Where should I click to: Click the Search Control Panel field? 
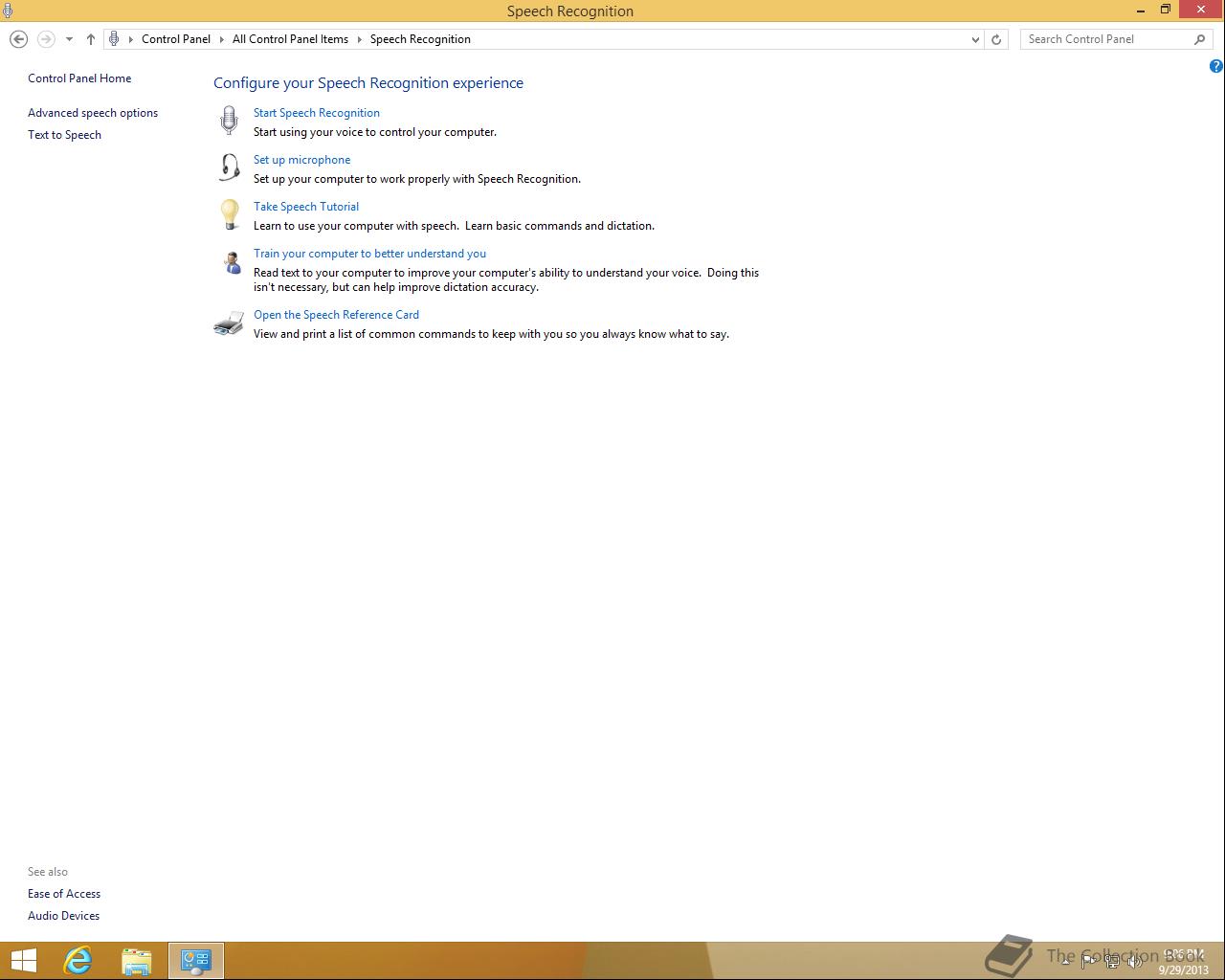(1108, 39)
